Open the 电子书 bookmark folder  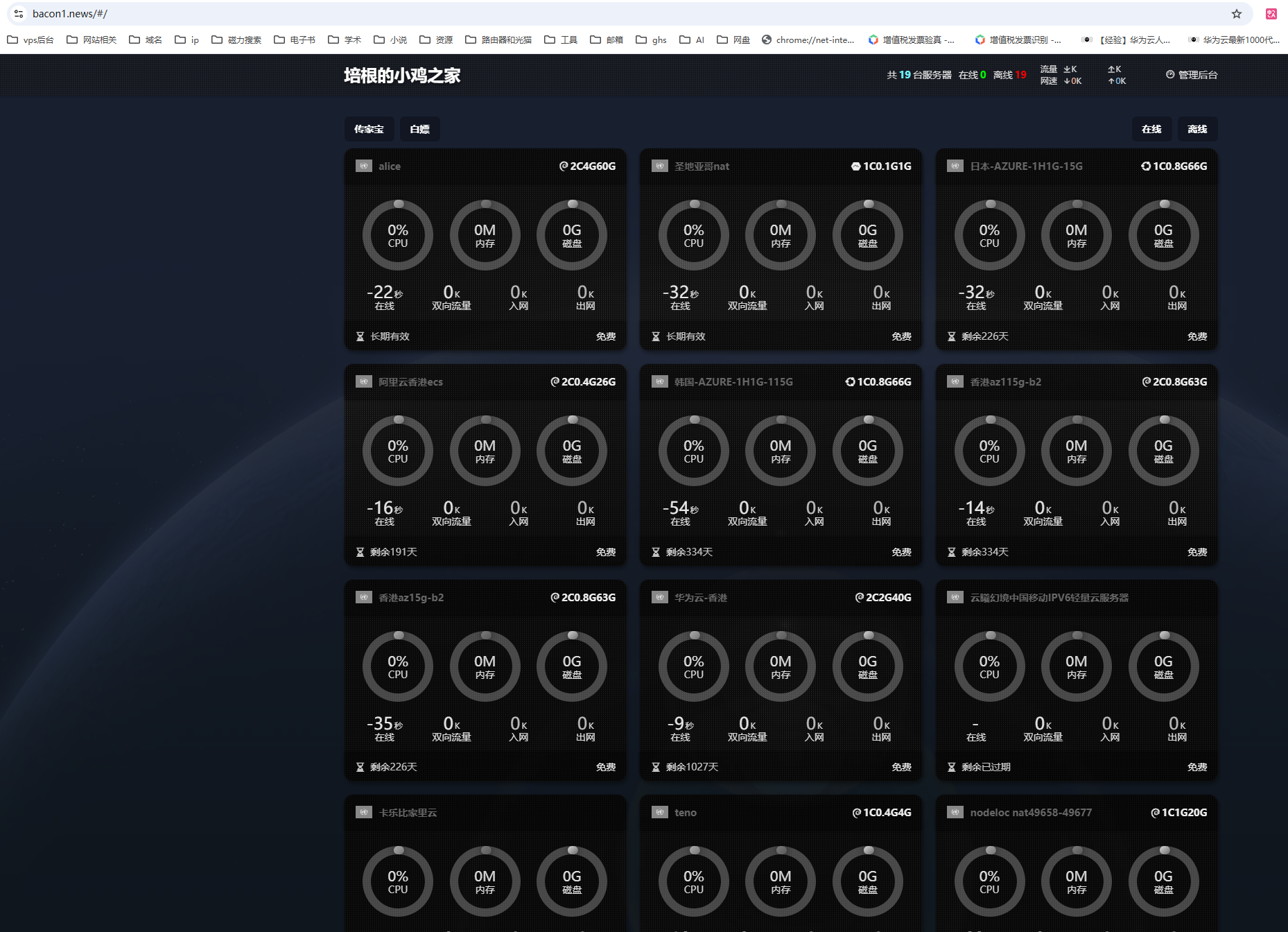295,40
